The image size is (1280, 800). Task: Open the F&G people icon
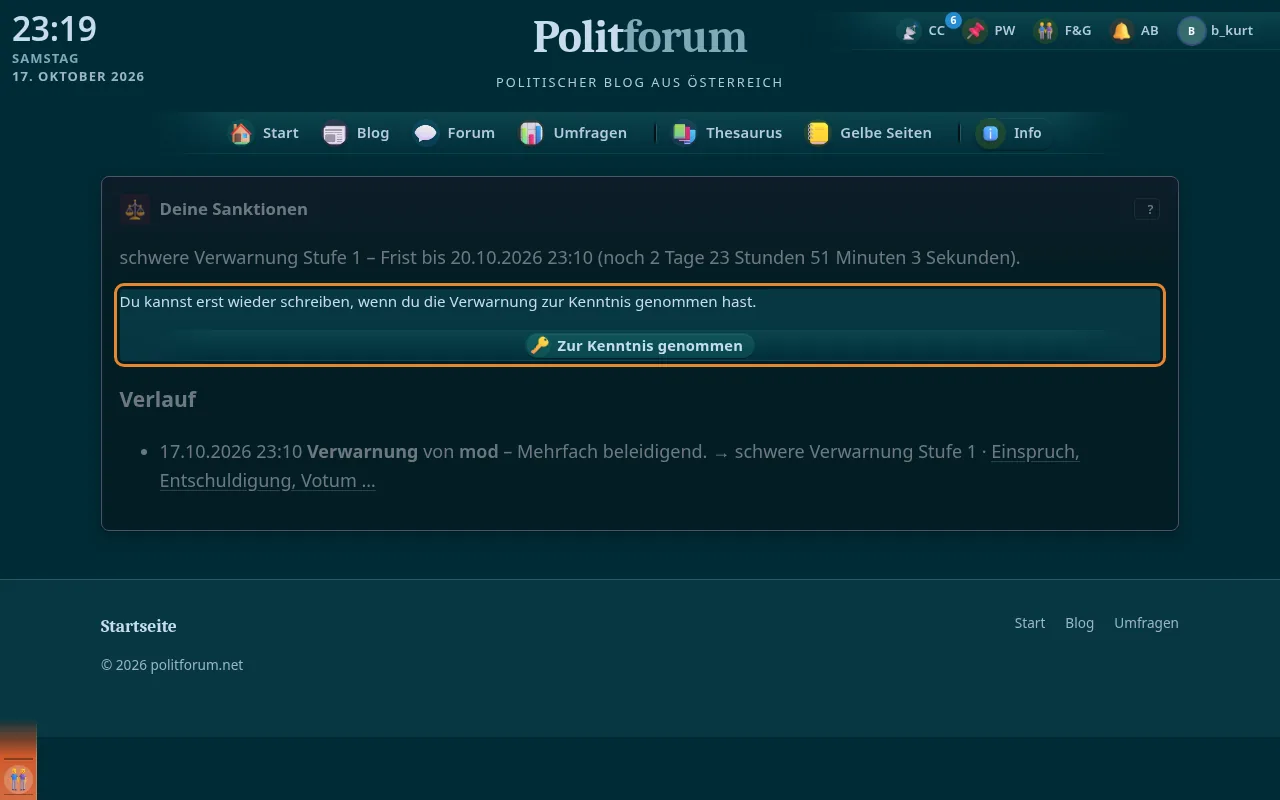(1046, 31)
